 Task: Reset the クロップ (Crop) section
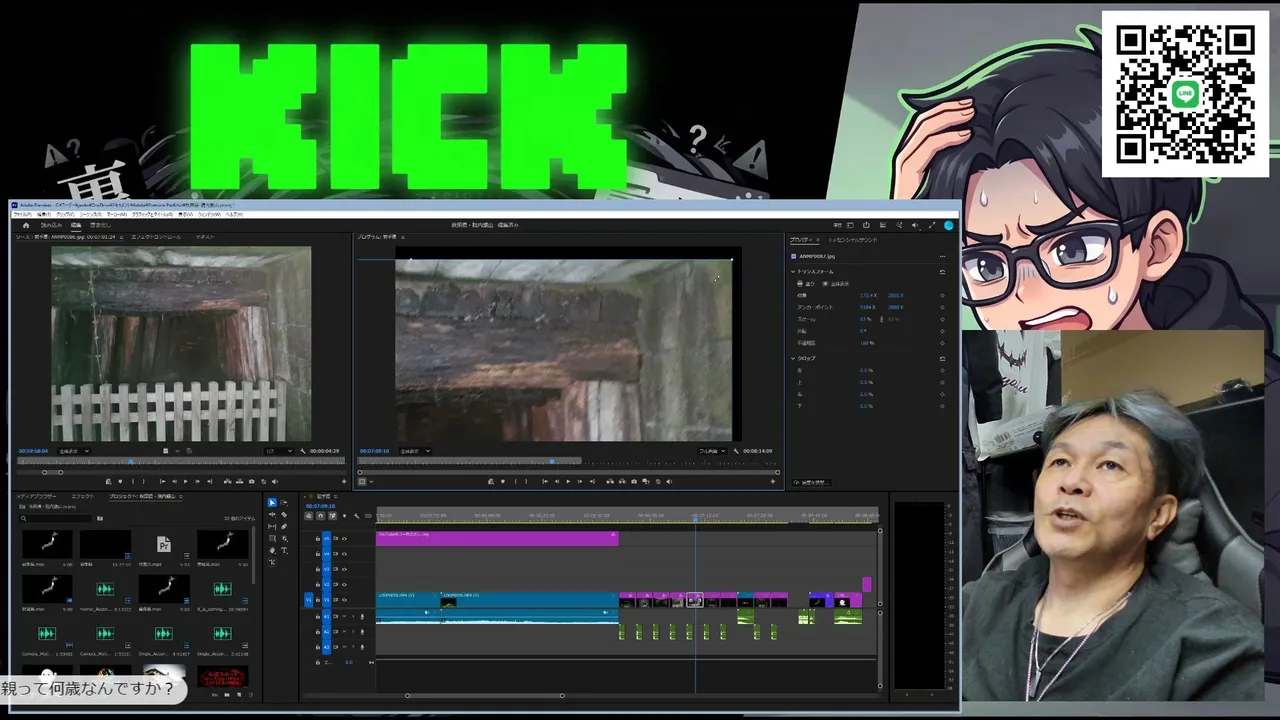click(942, 358)
